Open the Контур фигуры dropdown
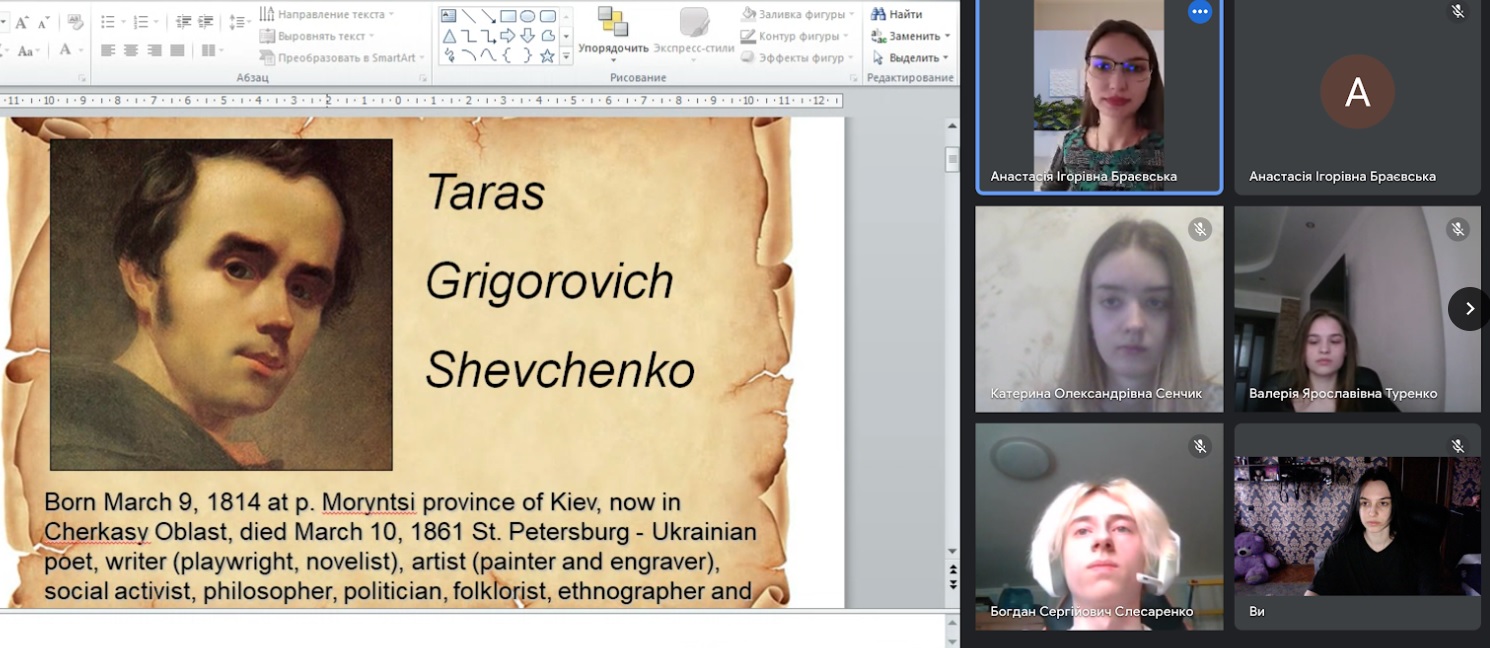This screenshot has width=1490, height=648. (846, 36)
